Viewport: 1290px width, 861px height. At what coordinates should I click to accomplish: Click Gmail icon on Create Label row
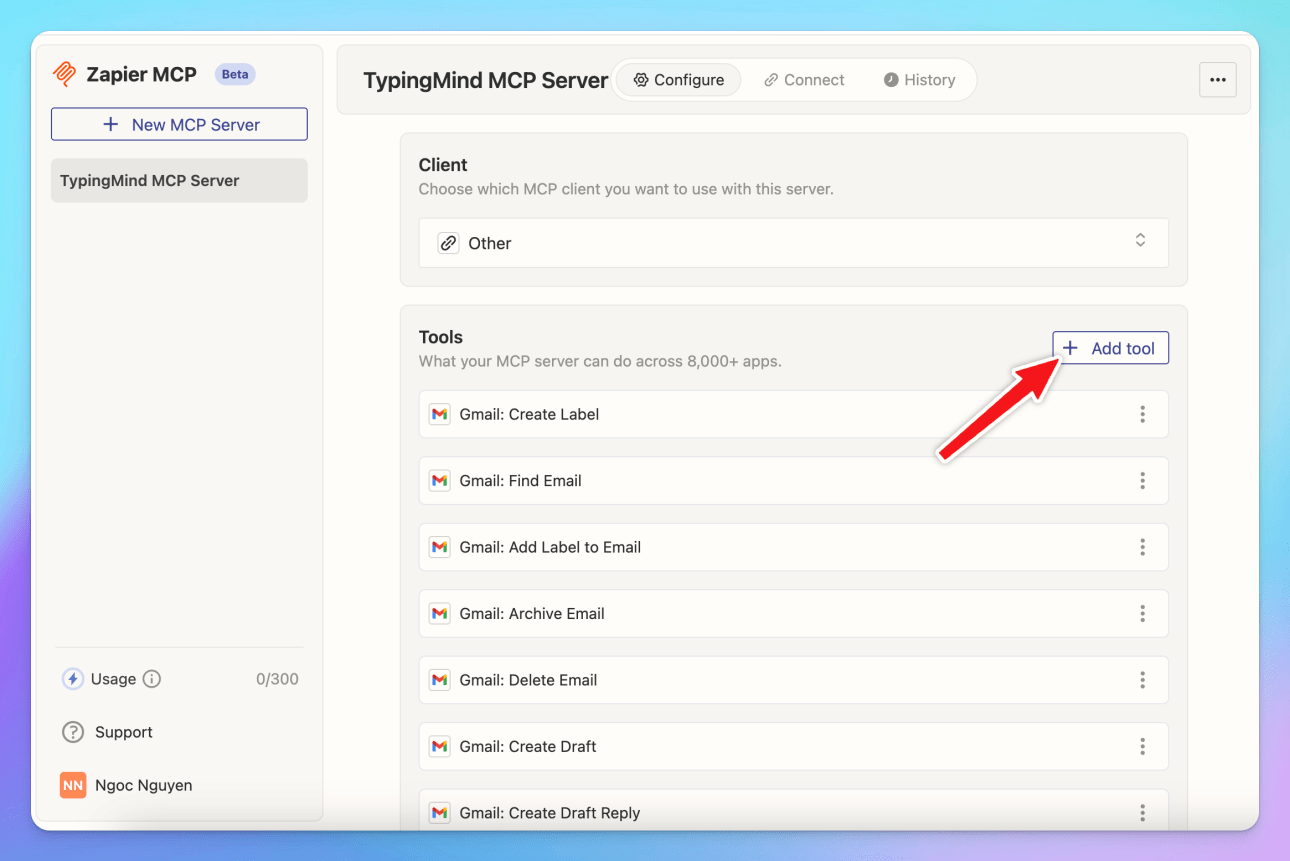coord(439,414)
